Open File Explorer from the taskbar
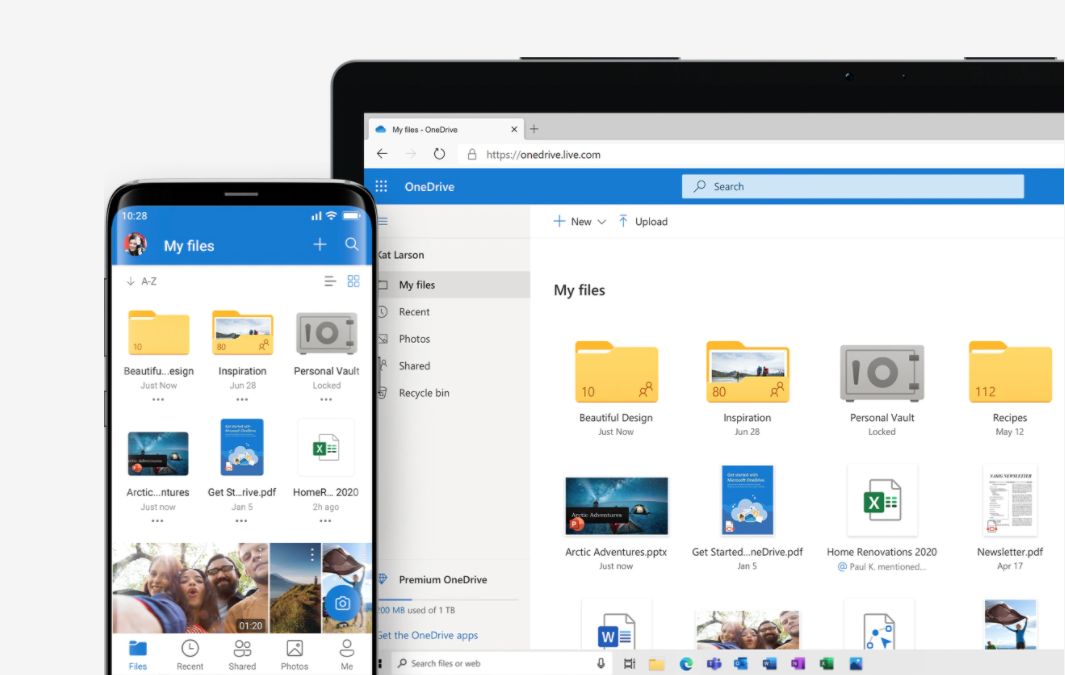Viewport: 1065px width, 675px height. 656,664
